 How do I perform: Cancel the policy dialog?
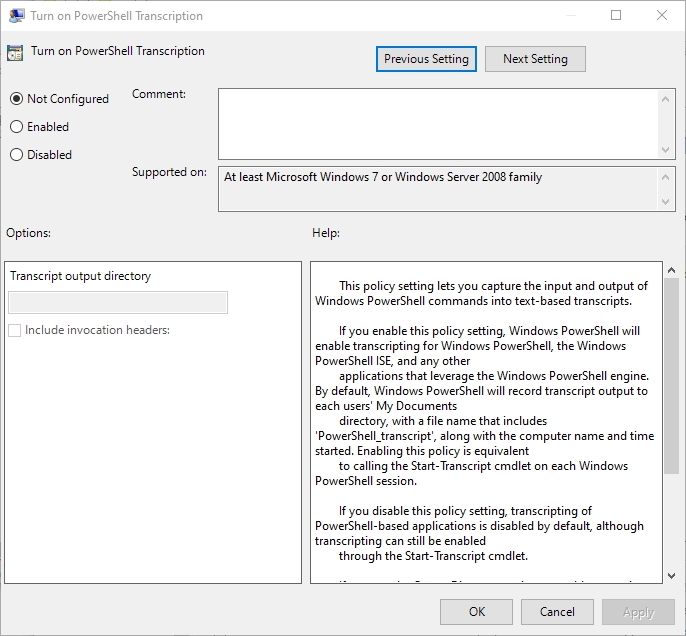(x=557, y=612)
